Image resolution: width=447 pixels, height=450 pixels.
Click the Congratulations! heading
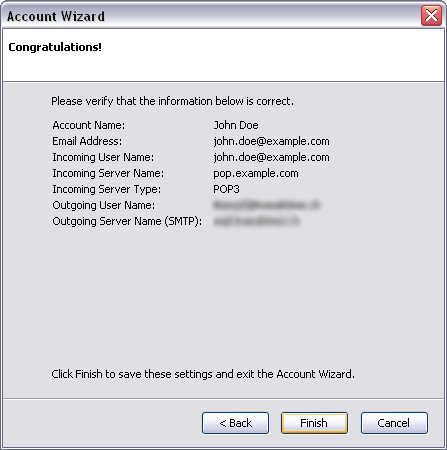point(55,47)
